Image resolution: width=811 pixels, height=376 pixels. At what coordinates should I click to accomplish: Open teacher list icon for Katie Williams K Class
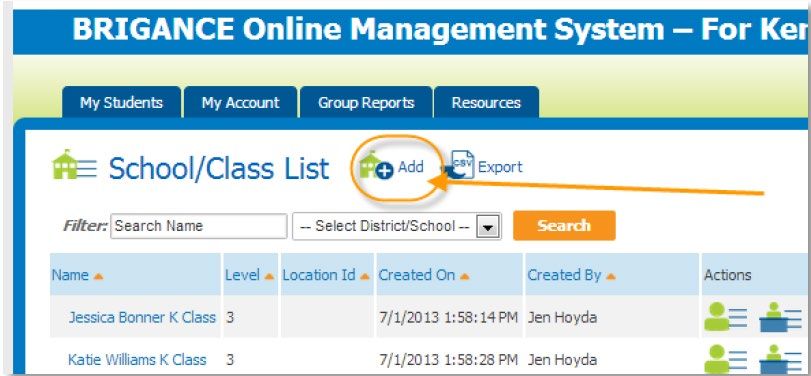[x=780, y=358]
